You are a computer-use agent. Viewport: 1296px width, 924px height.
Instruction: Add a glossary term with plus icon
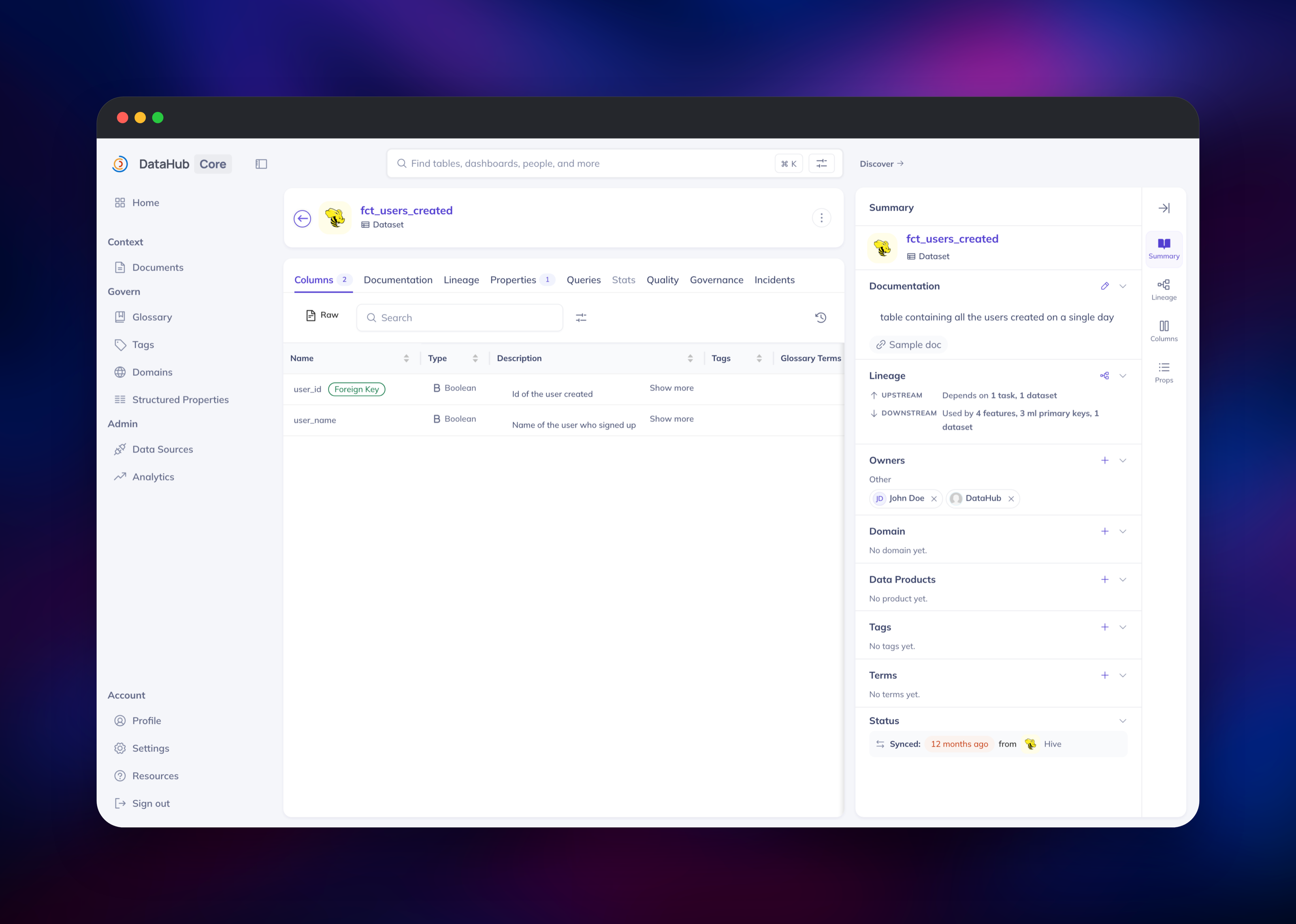pos(1105,675)
